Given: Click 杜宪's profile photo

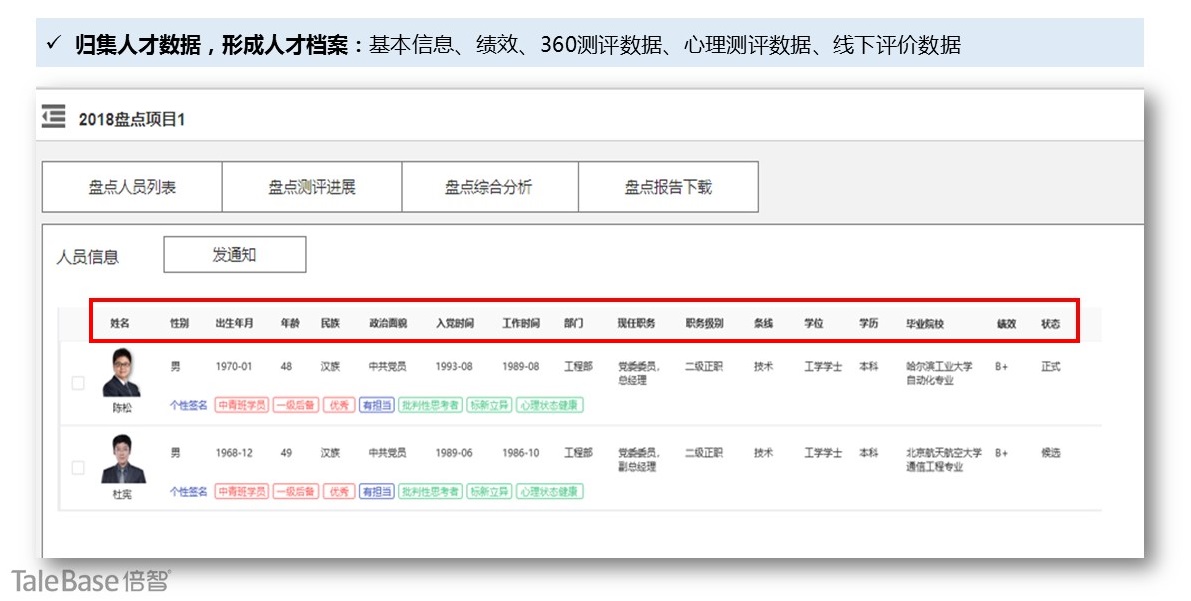Looking at the screenshot, I should click(122, 460).
